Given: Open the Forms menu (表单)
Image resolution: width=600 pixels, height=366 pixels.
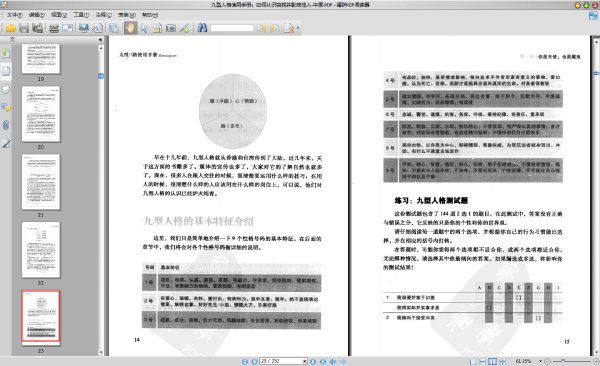Looking at the screenshot, I should pos(127,15).
